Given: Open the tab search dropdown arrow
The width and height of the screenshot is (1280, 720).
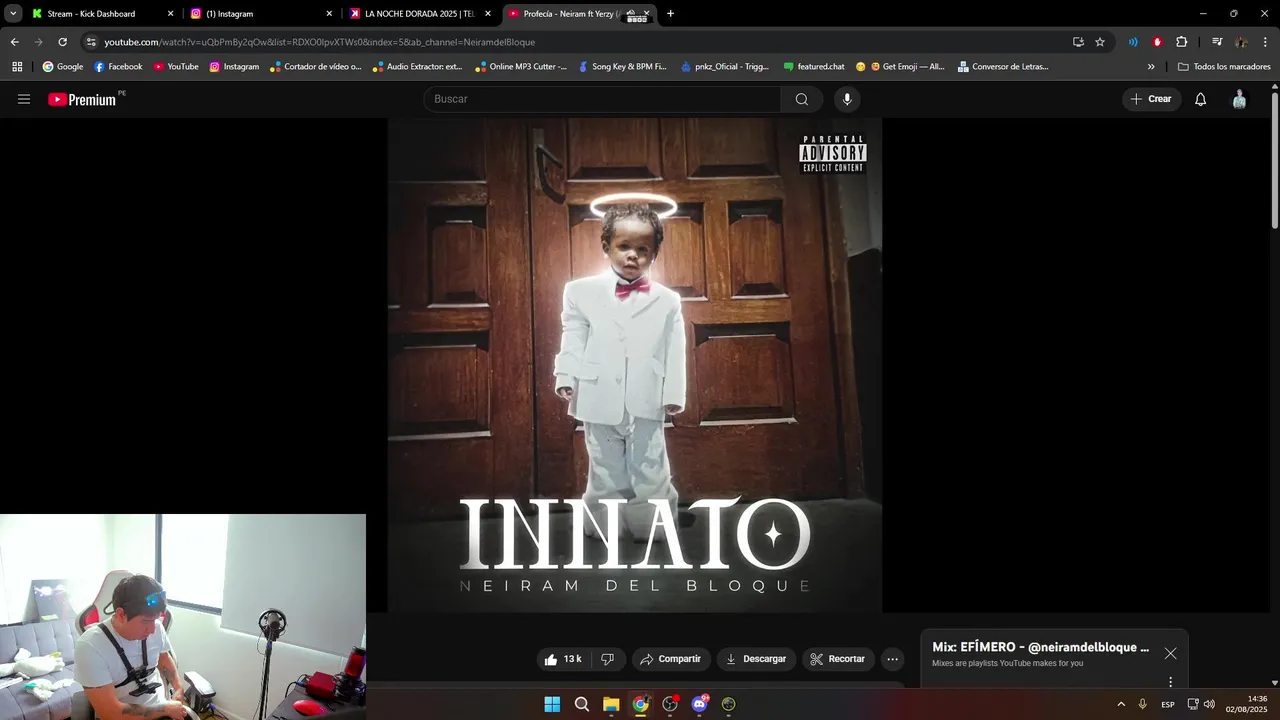Looking at the screenshot, I should point(13,13).
